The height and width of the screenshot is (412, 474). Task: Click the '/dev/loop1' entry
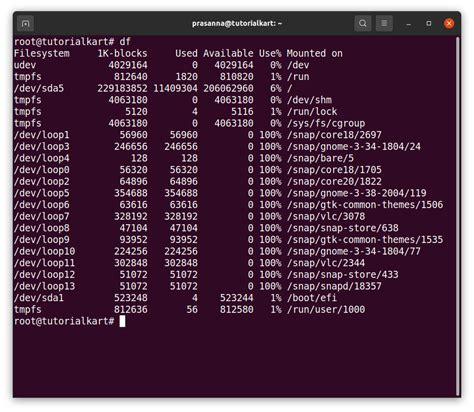tap(42, 135)
